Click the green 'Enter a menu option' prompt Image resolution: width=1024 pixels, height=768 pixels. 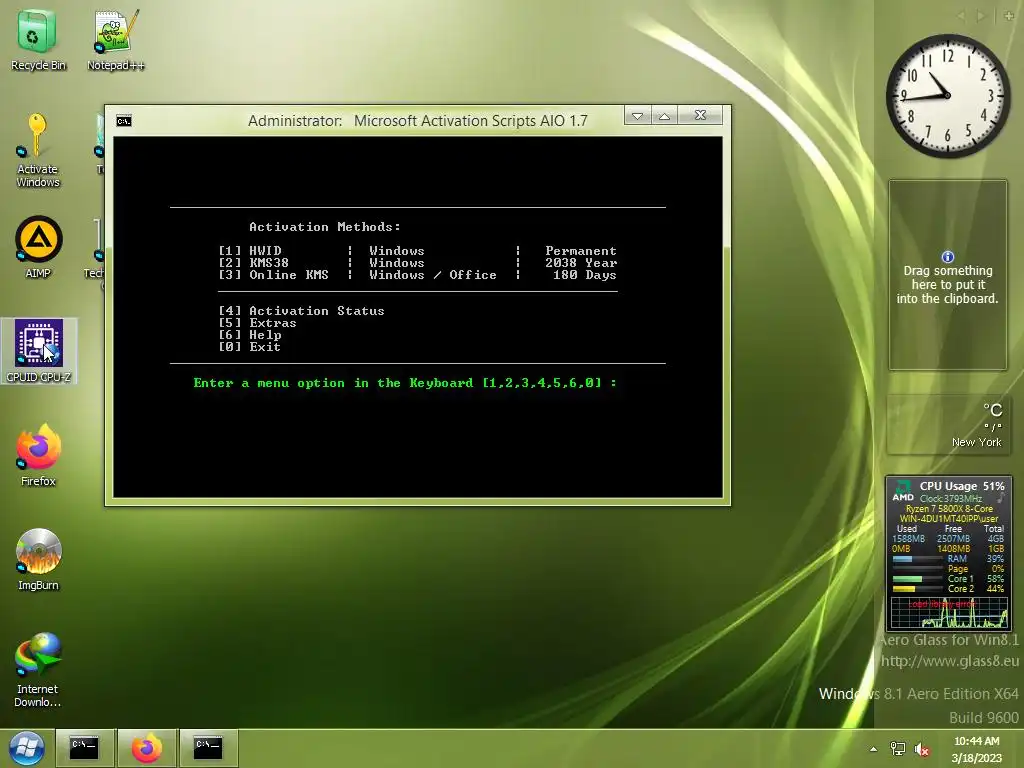click(405, 383)
